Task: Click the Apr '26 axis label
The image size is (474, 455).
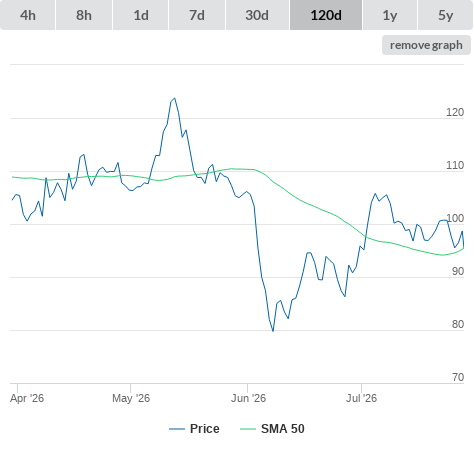Action: tap(27, 398)
